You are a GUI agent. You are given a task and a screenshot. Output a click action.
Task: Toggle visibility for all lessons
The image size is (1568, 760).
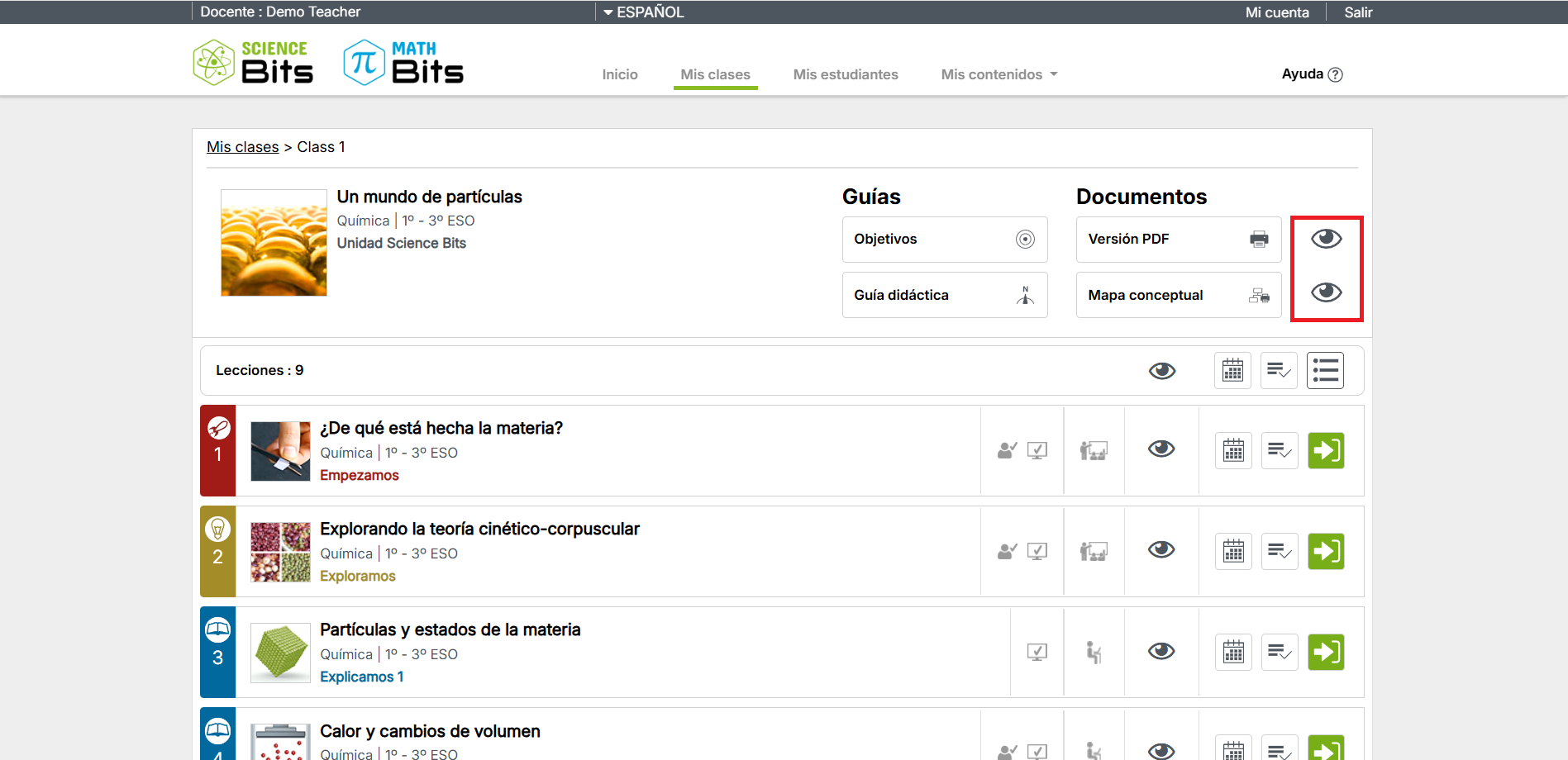(1162, 371)
